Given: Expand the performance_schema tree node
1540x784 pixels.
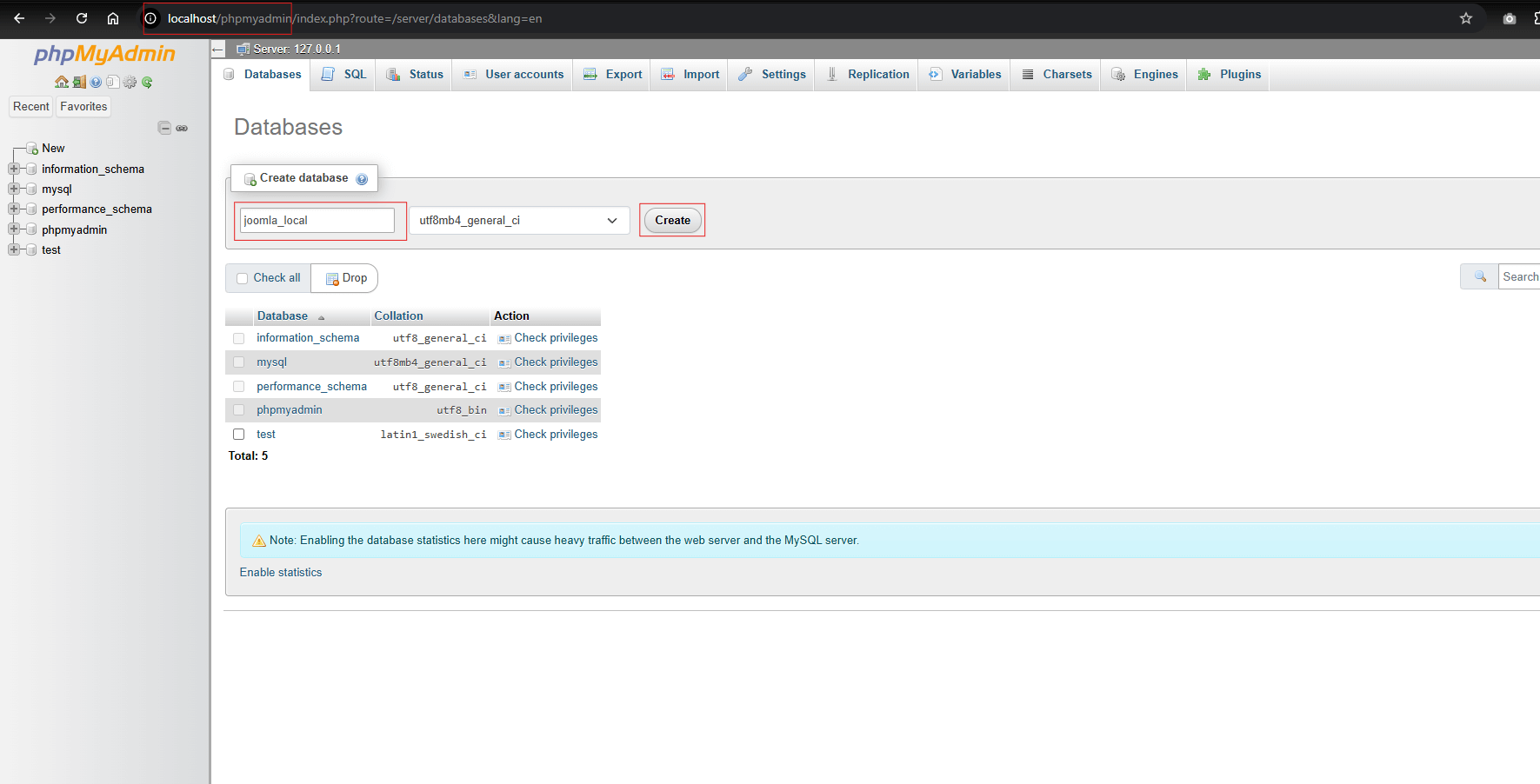Looking at the screenshot, I should (x=14, y=209).
